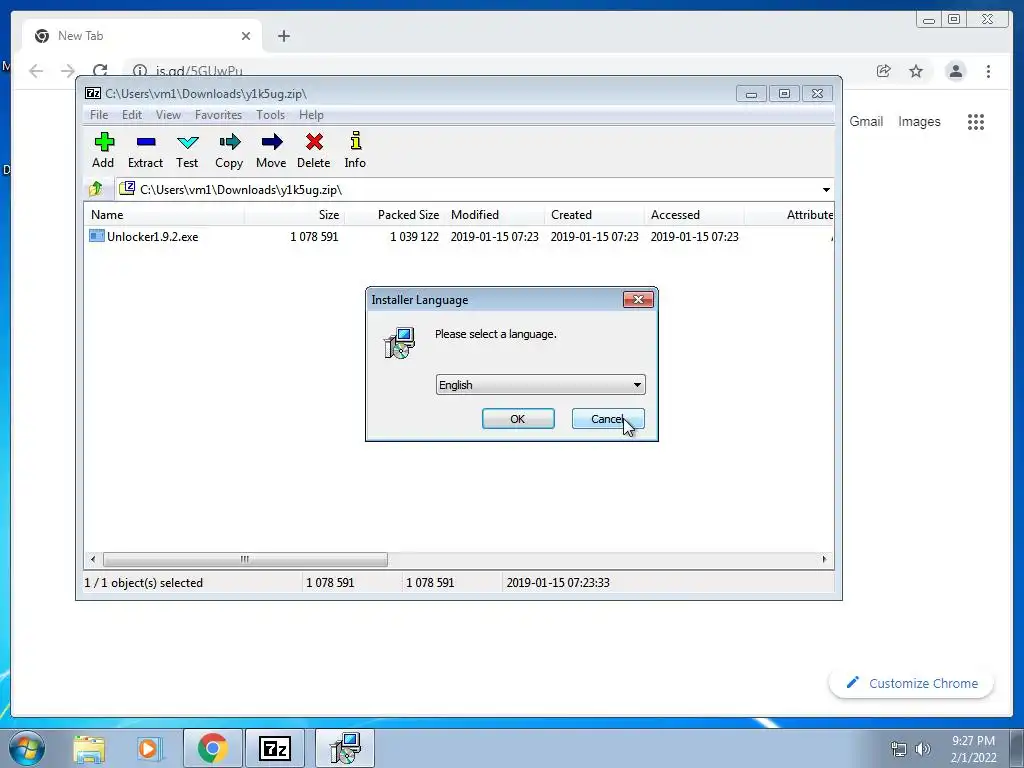
Task: Sort by the Created column header
Action: 594,215
